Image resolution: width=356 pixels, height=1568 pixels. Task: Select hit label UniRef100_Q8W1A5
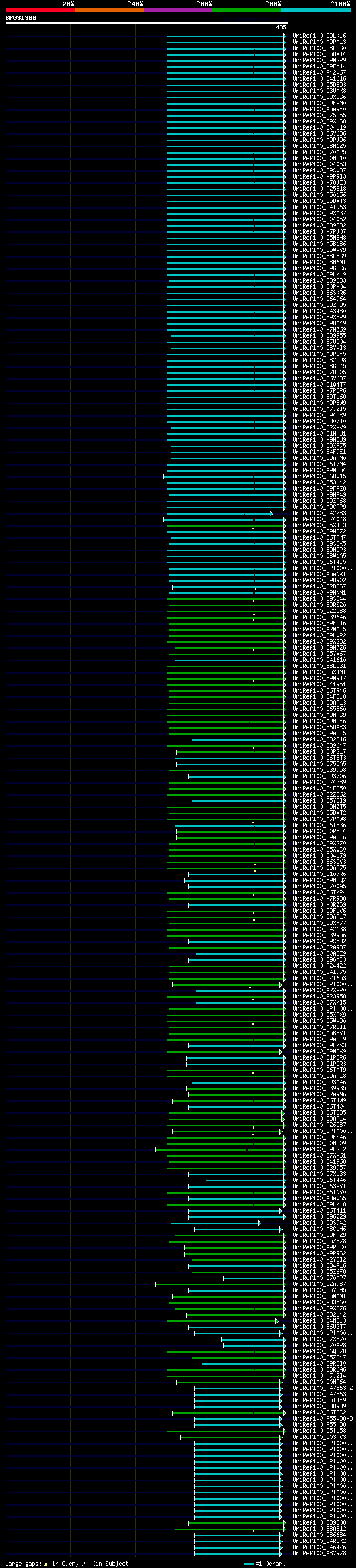(x=319, y=556)
